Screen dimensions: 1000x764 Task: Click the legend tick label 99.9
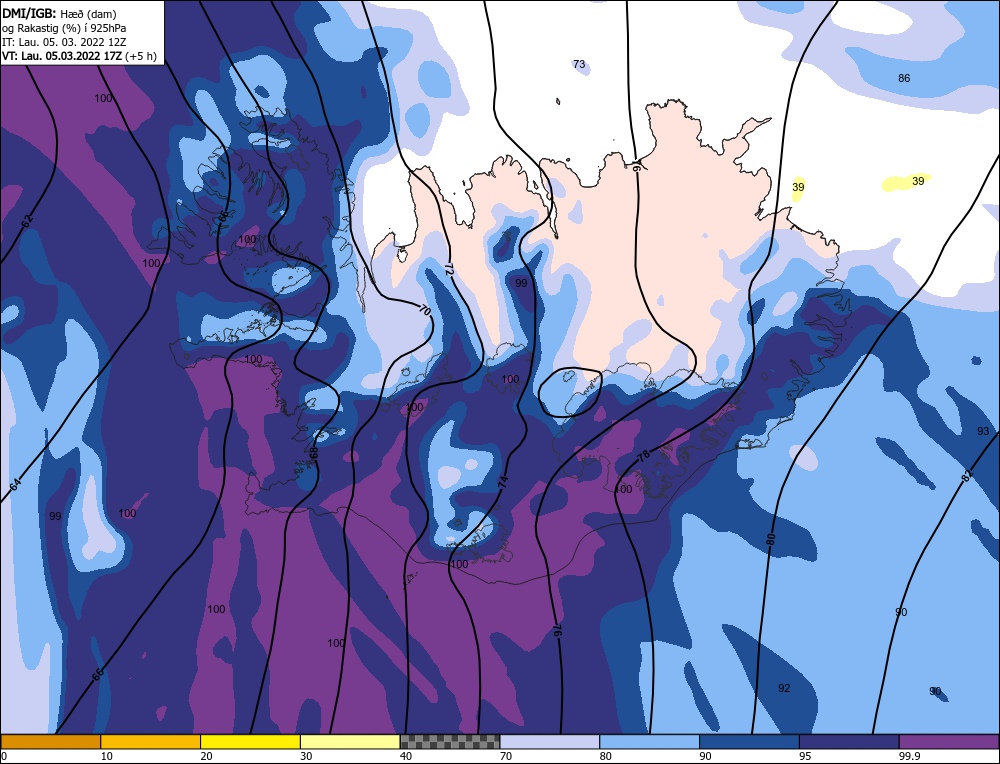click(908, 756)
